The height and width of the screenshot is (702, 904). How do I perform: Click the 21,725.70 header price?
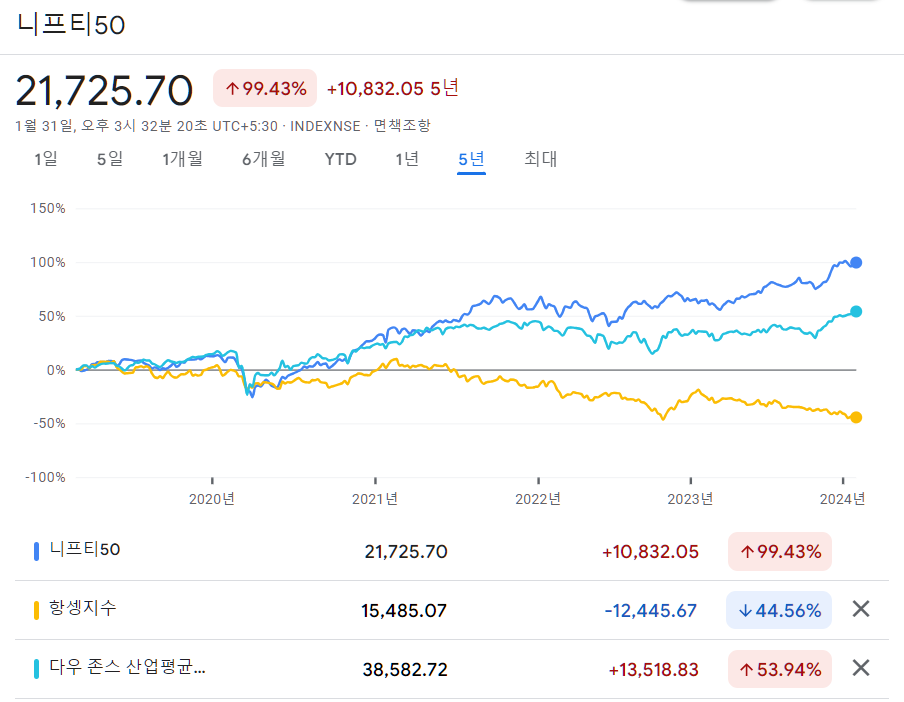click(x=104, y=90)
